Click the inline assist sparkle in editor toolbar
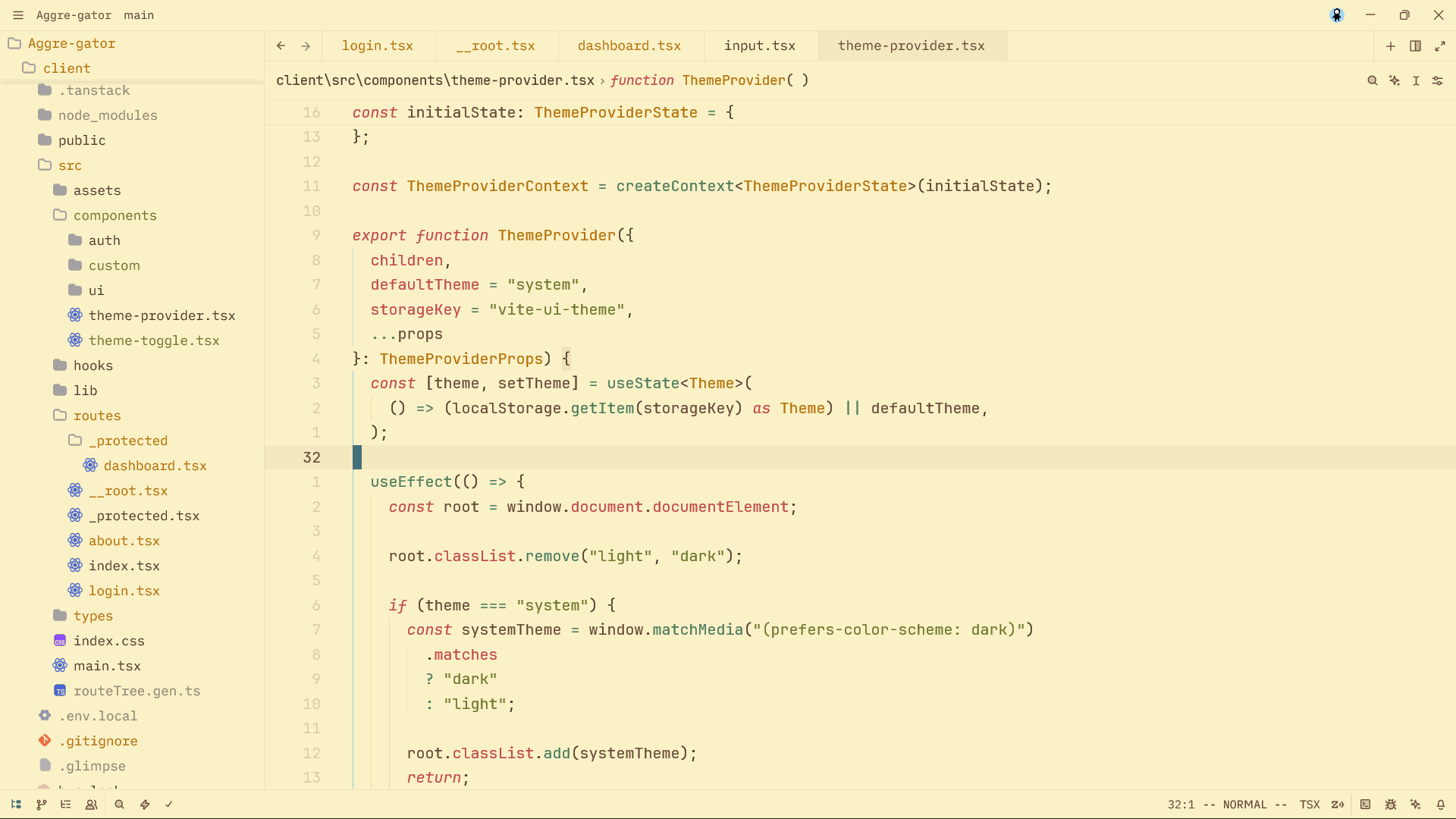Viewport: 1456px width, 819px height. [1394, 80]
